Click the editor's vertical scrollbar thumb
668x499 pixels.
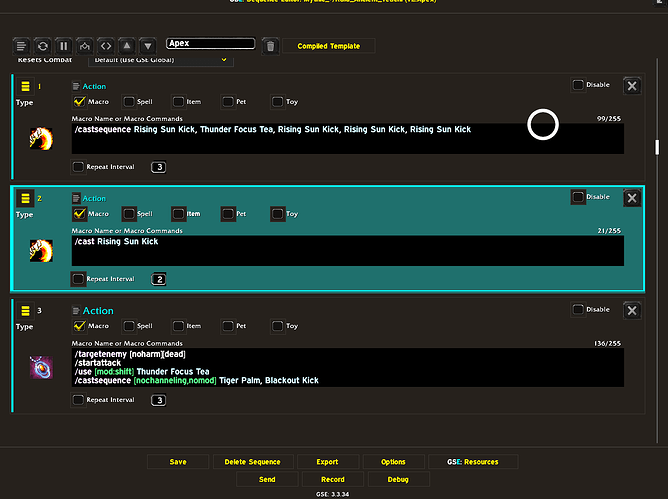[x=657, y=147]
